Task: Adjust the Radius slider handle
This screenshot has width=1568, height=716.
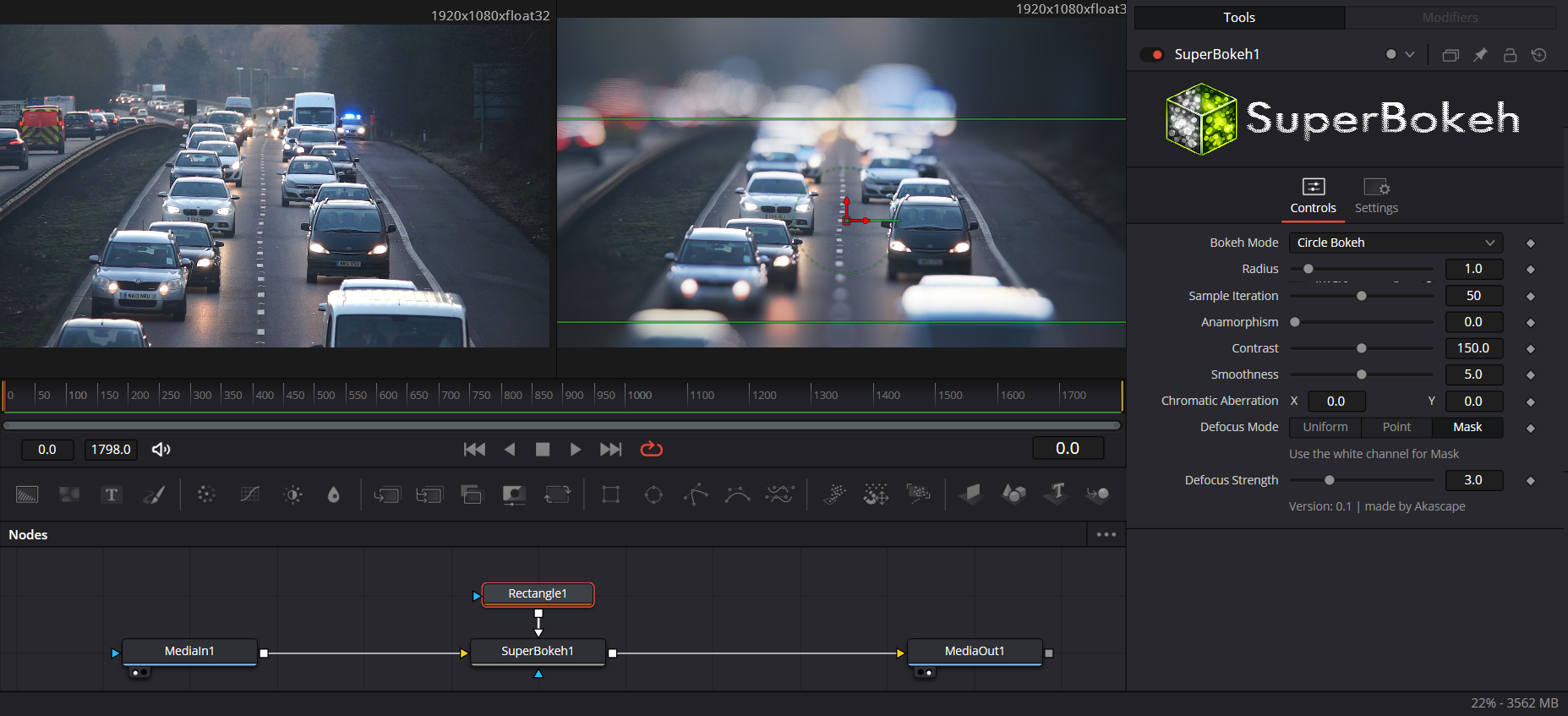Action: (x=1308, y=270)
